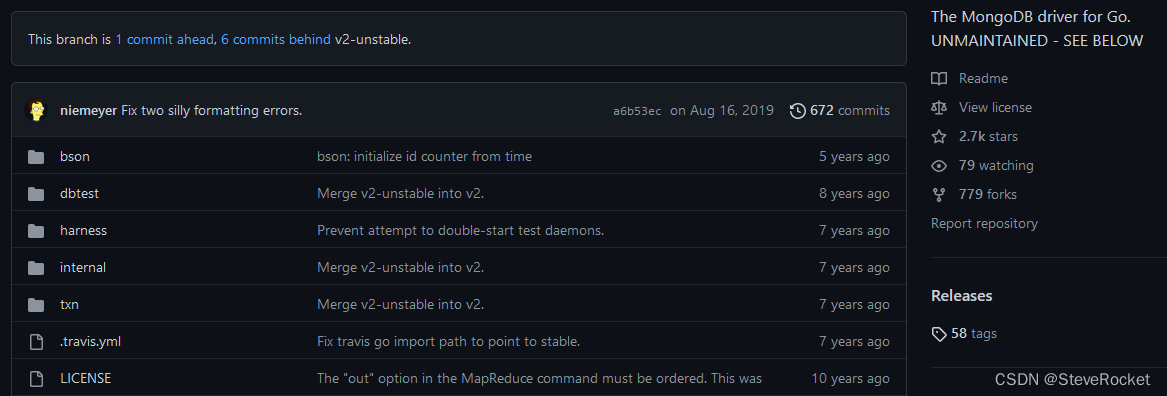The image size is (1167, 396).
Task: View the 672 commits history
Action: [840, 111]
